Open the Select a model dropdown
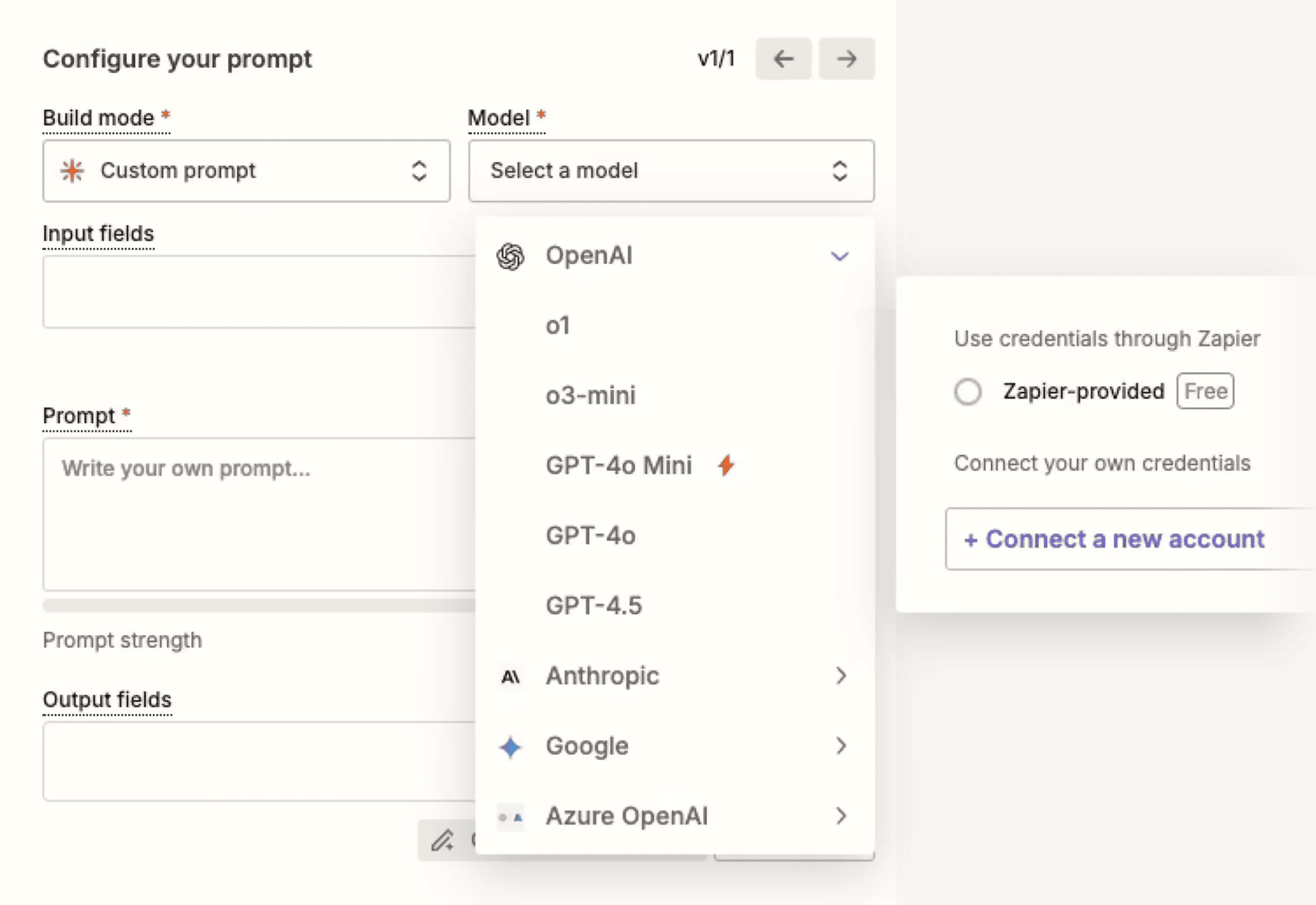Screen dimensions: 1316x905 [671, 170]
